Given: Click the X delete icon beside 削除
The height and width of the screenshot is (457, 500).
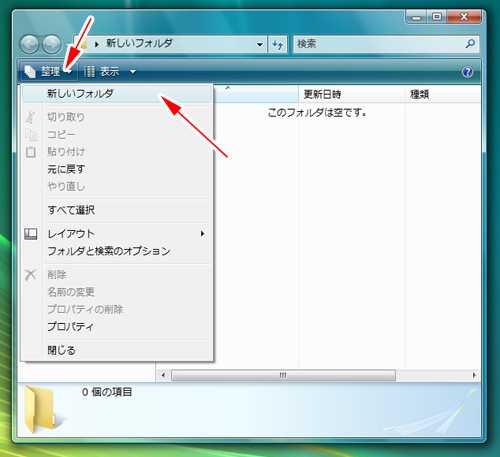Looking at the screenshot, I should coord(30,275).
